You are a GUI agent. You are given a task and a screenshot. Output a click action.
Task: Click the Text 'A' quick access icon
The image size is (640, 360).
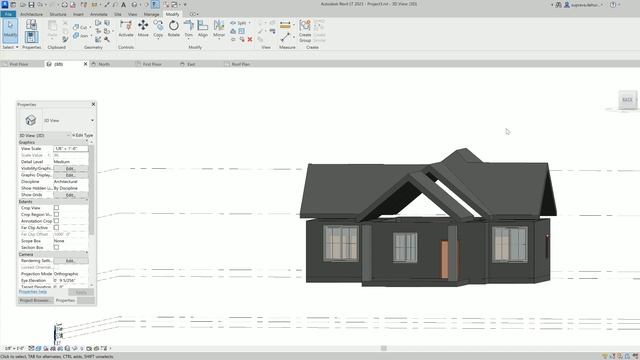click(x=123, y=5)
